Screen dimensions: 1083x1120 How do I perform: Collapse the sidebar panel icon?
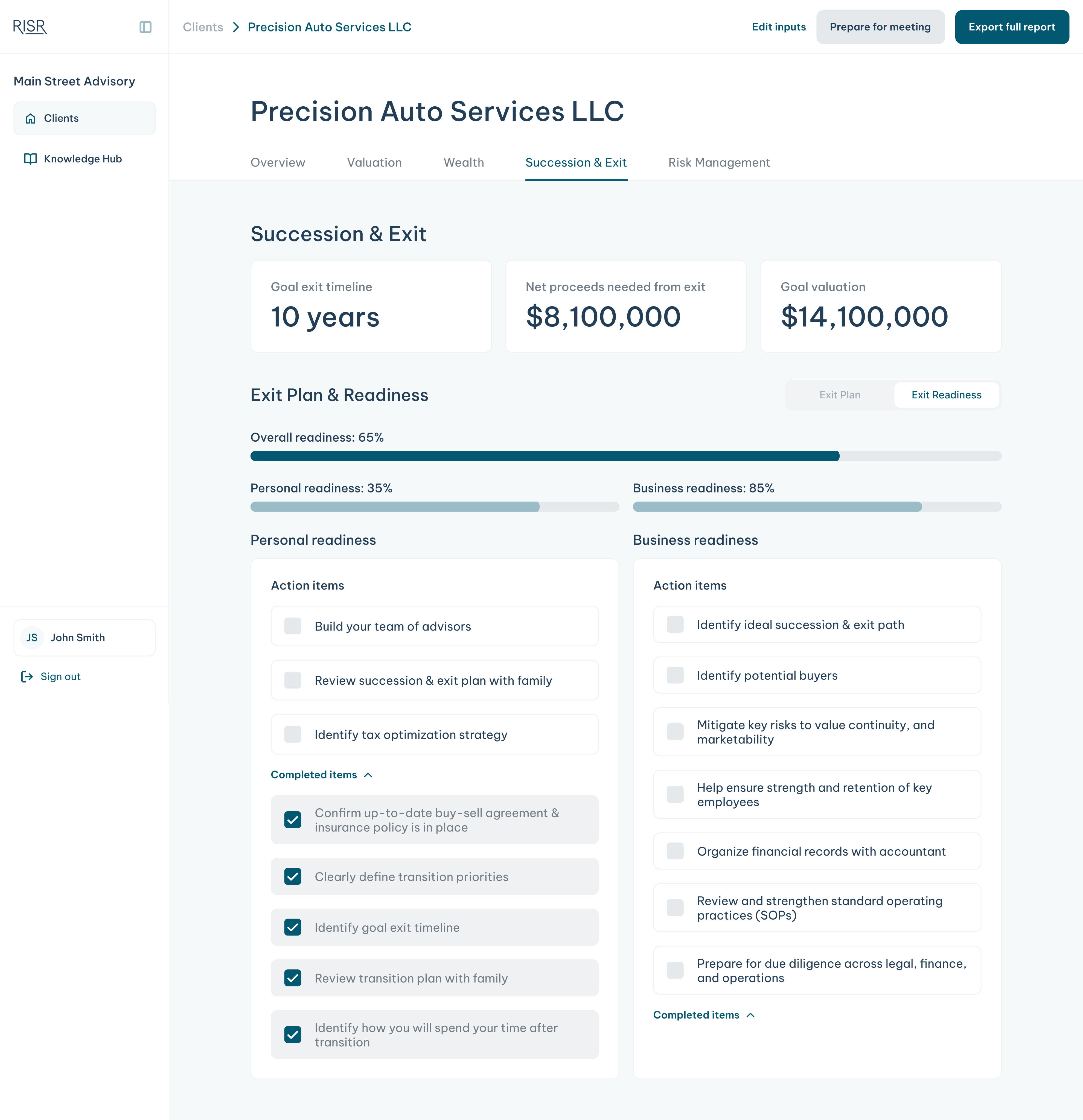click(x=145, y=27)
